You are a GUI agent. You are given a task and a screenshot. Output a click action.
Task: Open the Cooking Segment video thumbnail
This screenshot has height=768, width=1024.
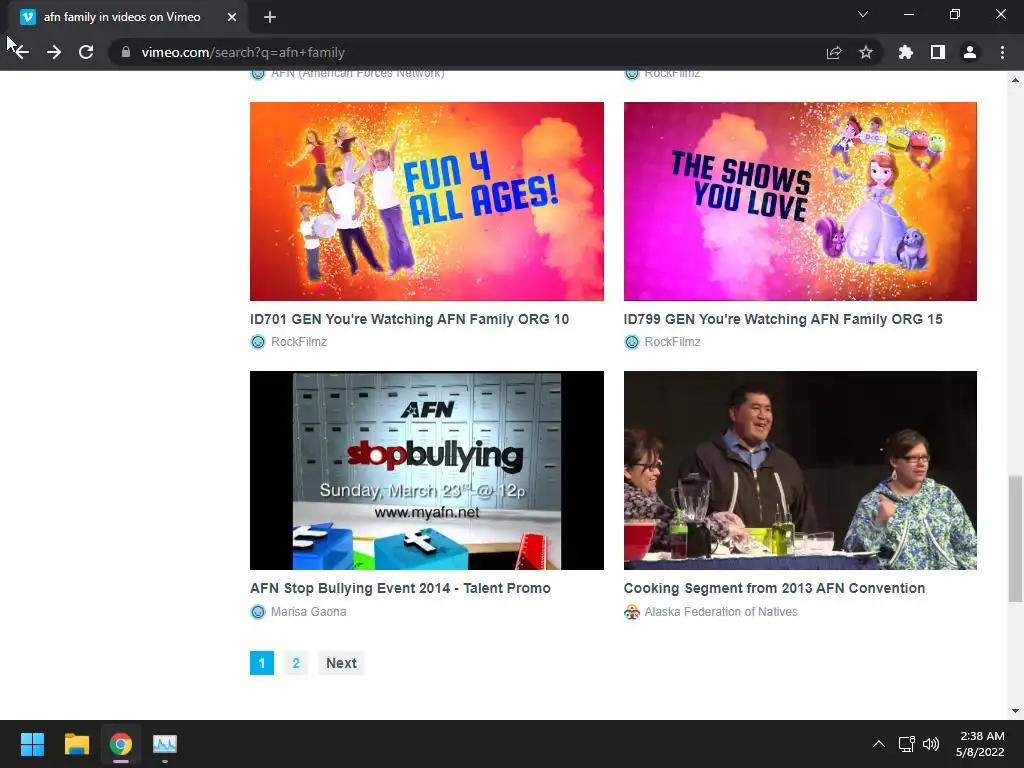point(800,470)
